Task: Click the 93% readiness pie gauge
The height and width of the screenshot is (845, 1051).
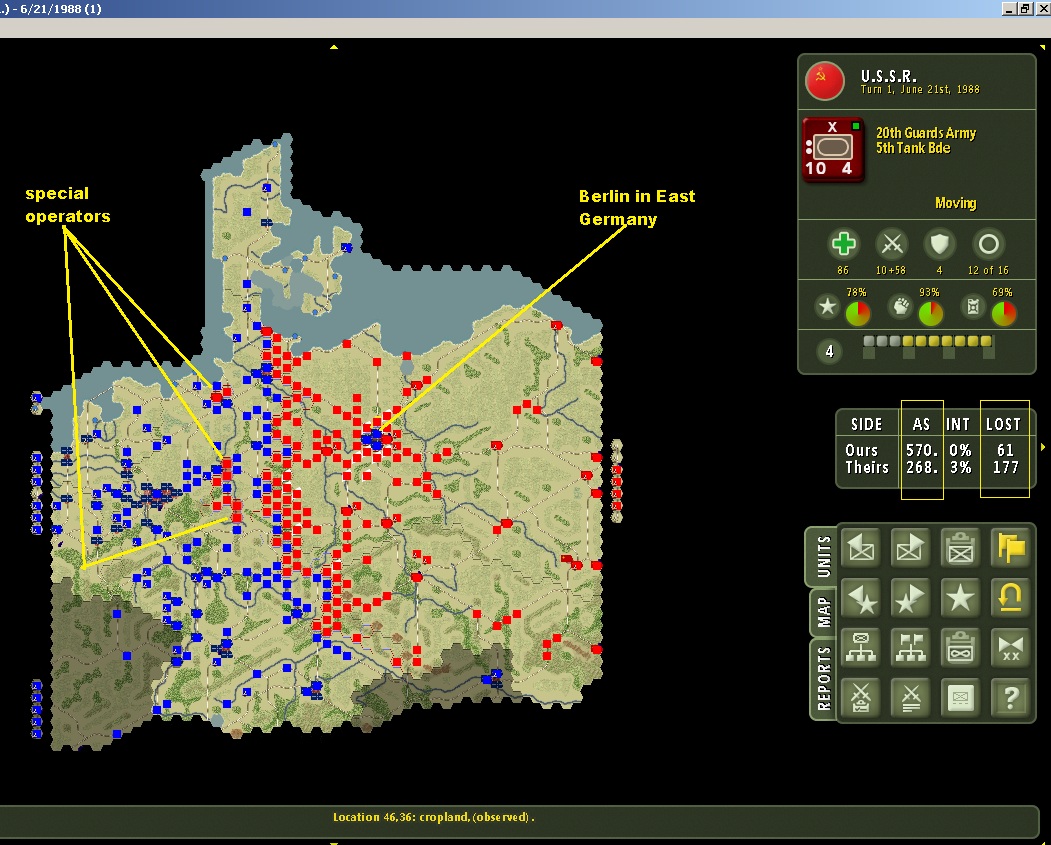Action: [x=930, y=314]
